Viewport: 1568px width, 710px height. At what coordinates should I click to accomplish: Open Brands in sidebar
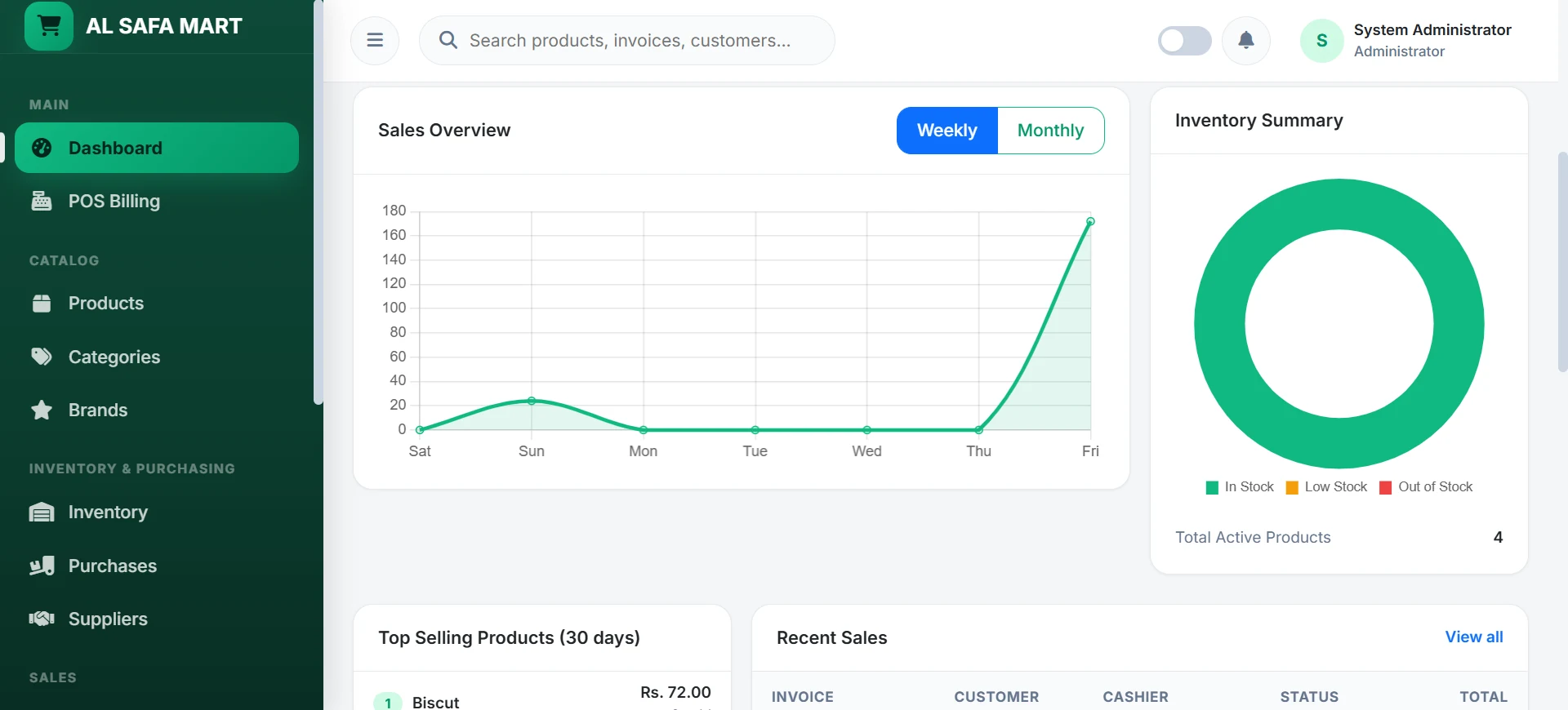157,410
